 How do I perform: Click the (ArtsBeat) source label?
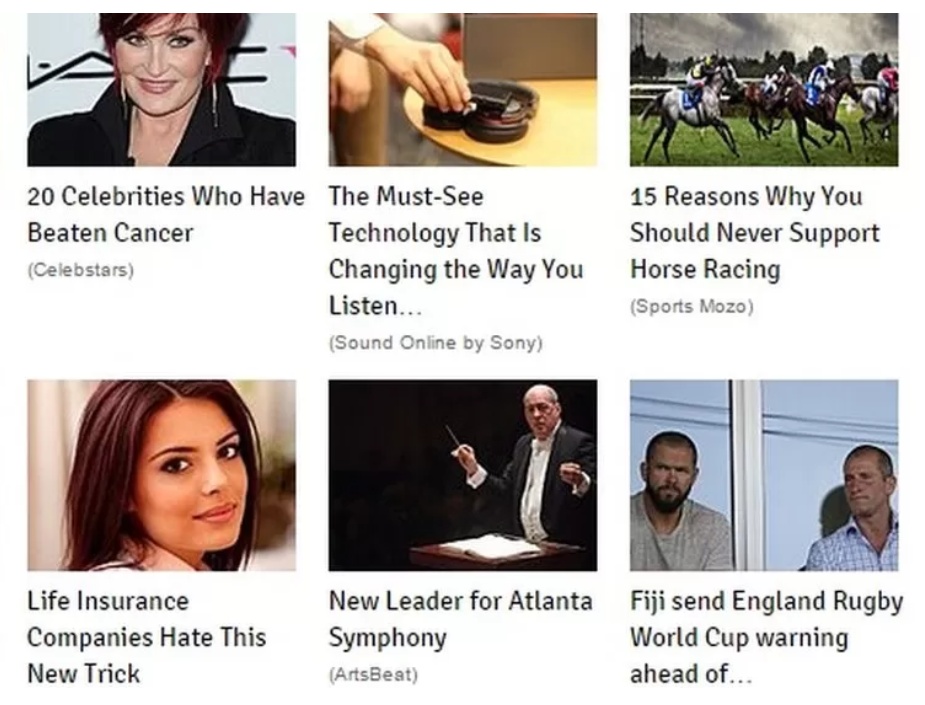[373, 674]
